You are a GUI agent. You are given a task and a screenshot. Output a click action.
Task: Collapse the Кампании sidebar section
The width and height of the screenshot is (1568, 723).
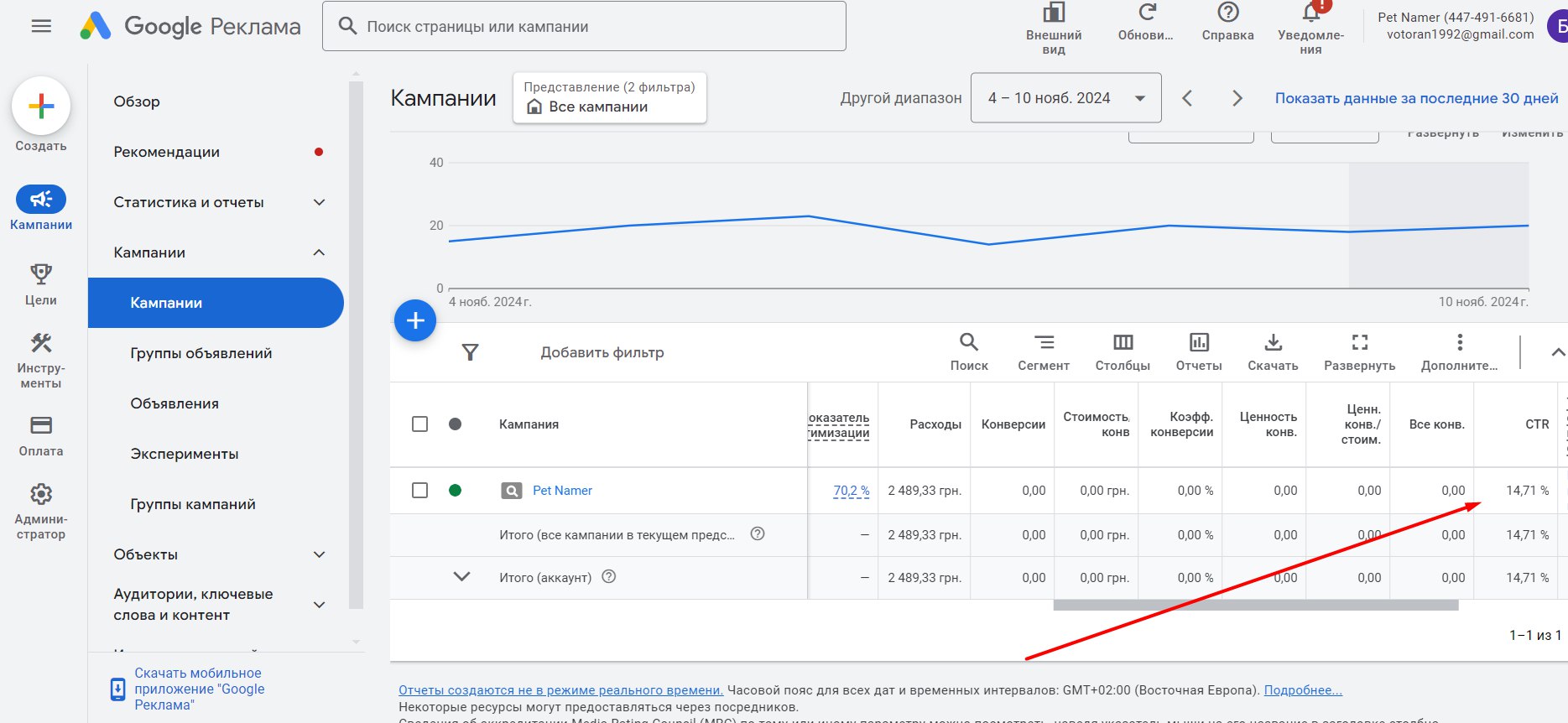(x=320, y=252)
